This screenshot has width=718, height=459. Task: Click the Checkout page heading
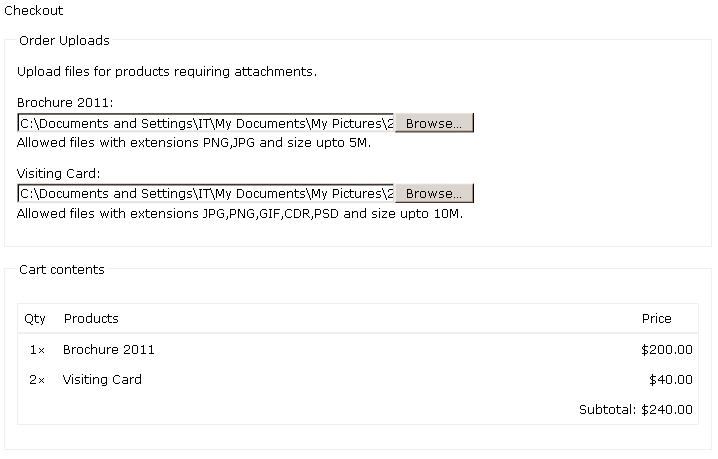click(x=33, y=11)
